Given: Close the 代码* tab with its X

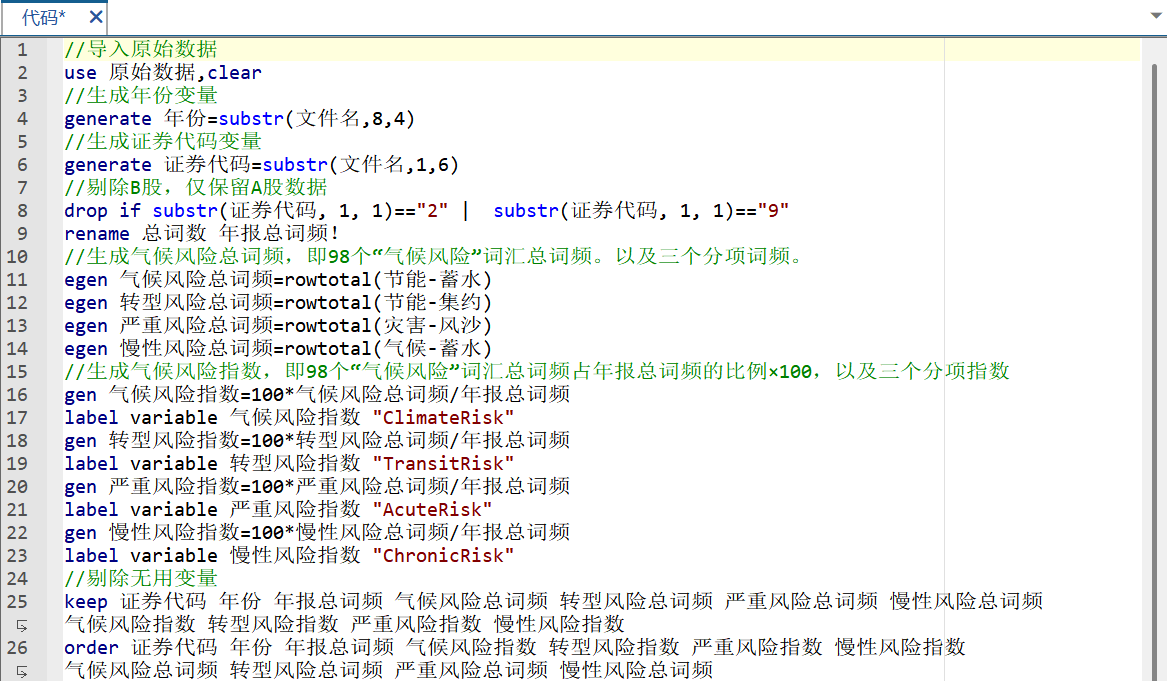Looking at the screenshot, I should click(x=95, y=17).
